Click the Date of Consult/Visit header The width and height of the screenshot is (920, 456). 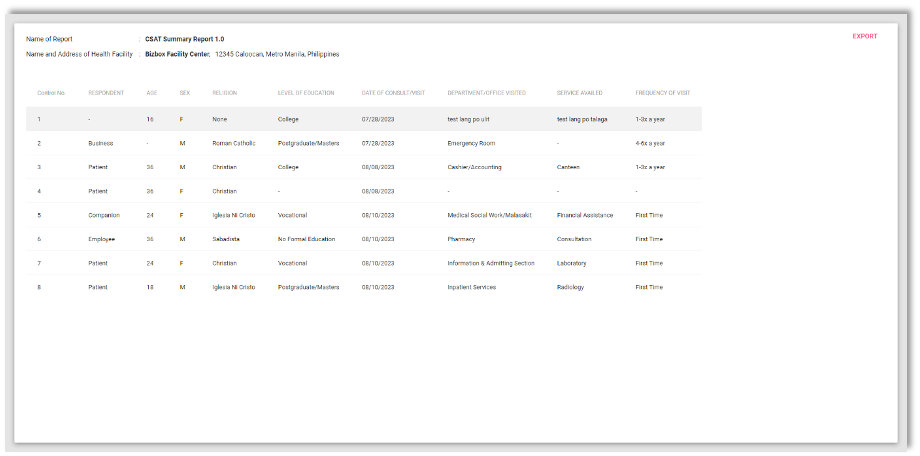tap(393, 93)
